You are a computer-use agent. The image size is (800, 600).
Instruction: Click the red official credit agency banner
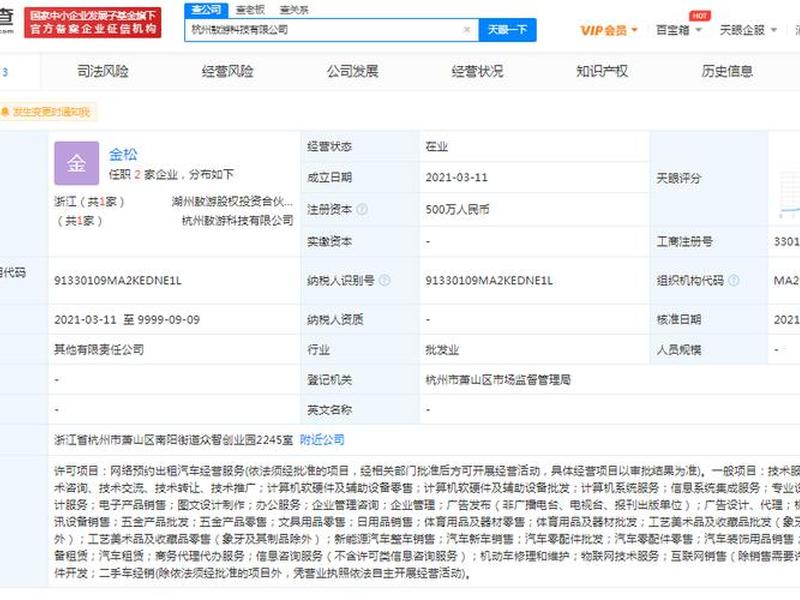pos(93,22)
